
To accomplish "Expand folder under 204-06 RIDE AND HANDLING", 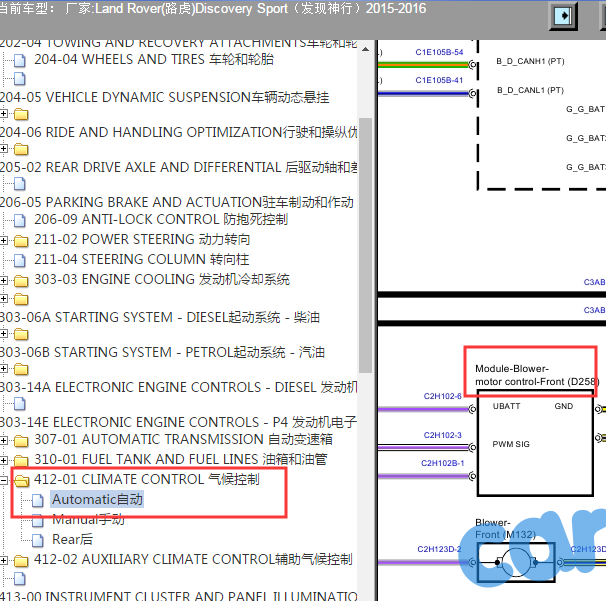I will 3,148.
